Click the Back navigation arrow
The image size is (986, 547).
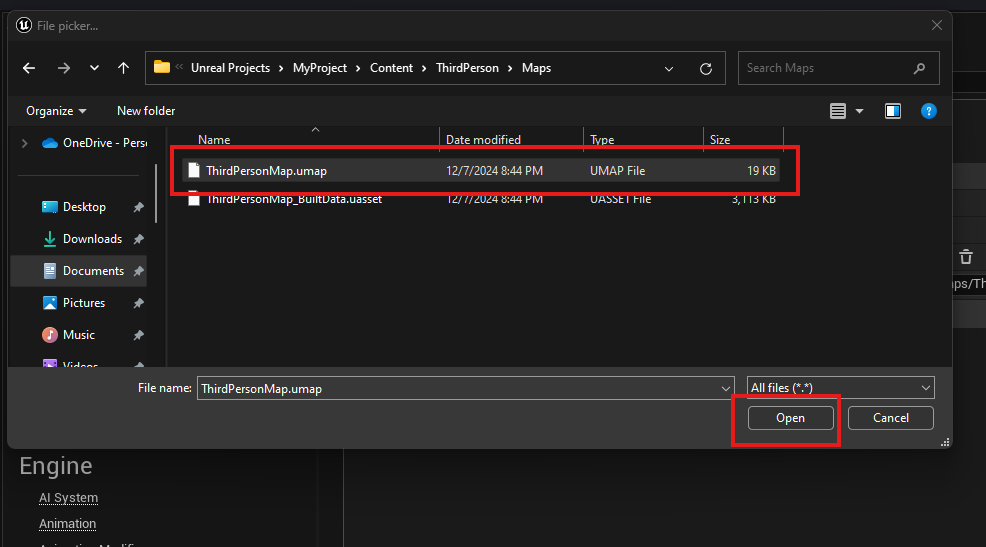29,68
